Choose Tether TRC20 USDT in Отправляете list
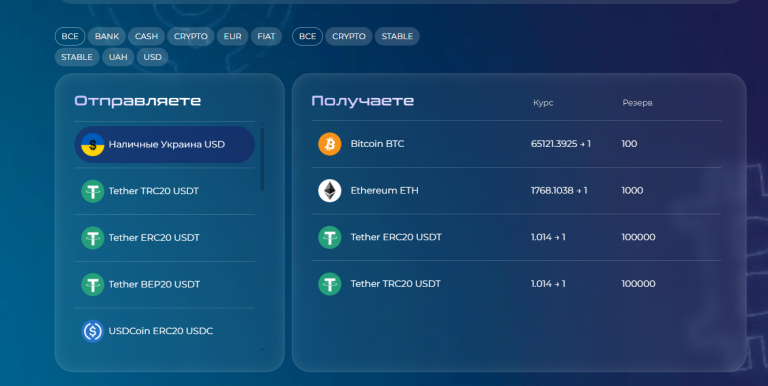The width and height of the screenshot is (768, 386). [x=165, y=191]
